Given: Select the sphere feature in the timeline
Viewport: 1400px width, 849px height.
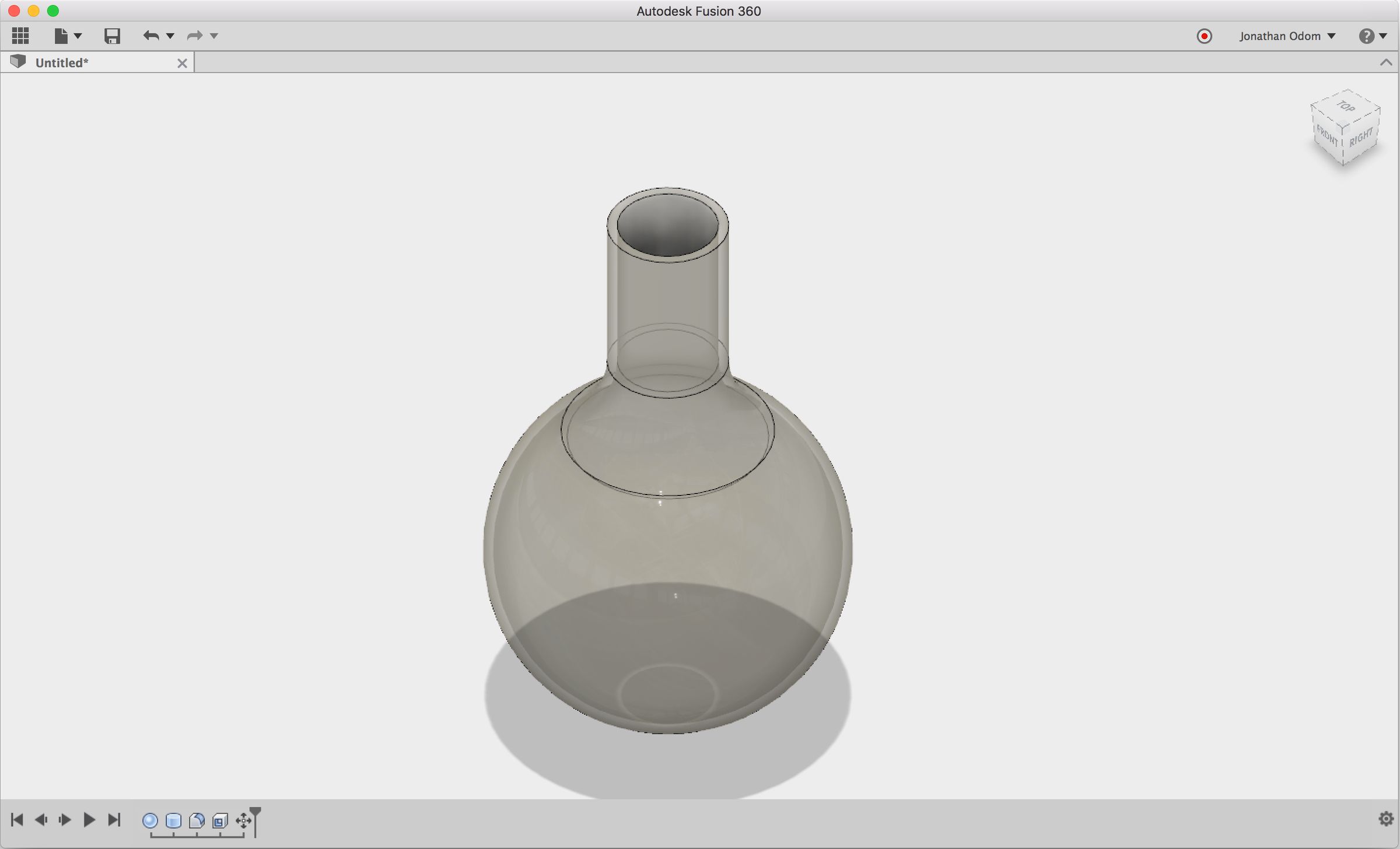Looking at the screenshot, I should coord(150,820).
